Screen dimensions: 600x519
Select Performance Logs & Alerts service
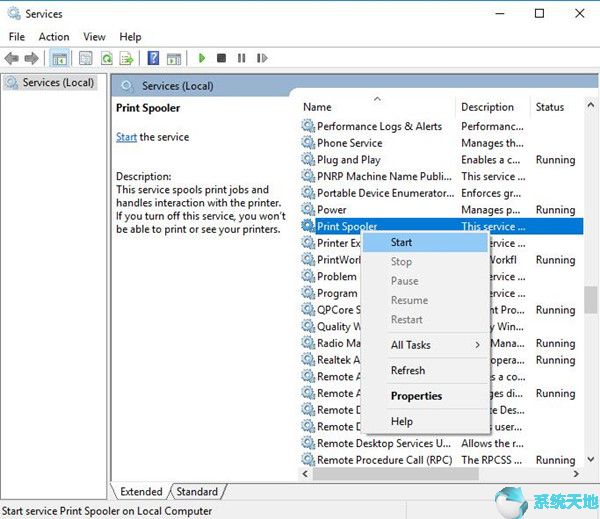coord(442,126)
